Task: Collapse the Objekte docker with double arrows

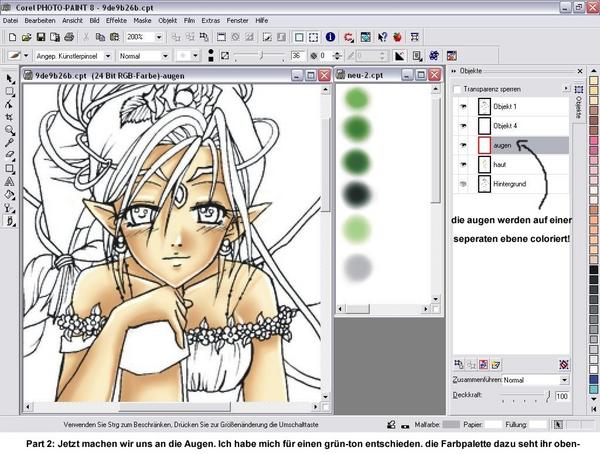Action: click(x=454, y=71)
